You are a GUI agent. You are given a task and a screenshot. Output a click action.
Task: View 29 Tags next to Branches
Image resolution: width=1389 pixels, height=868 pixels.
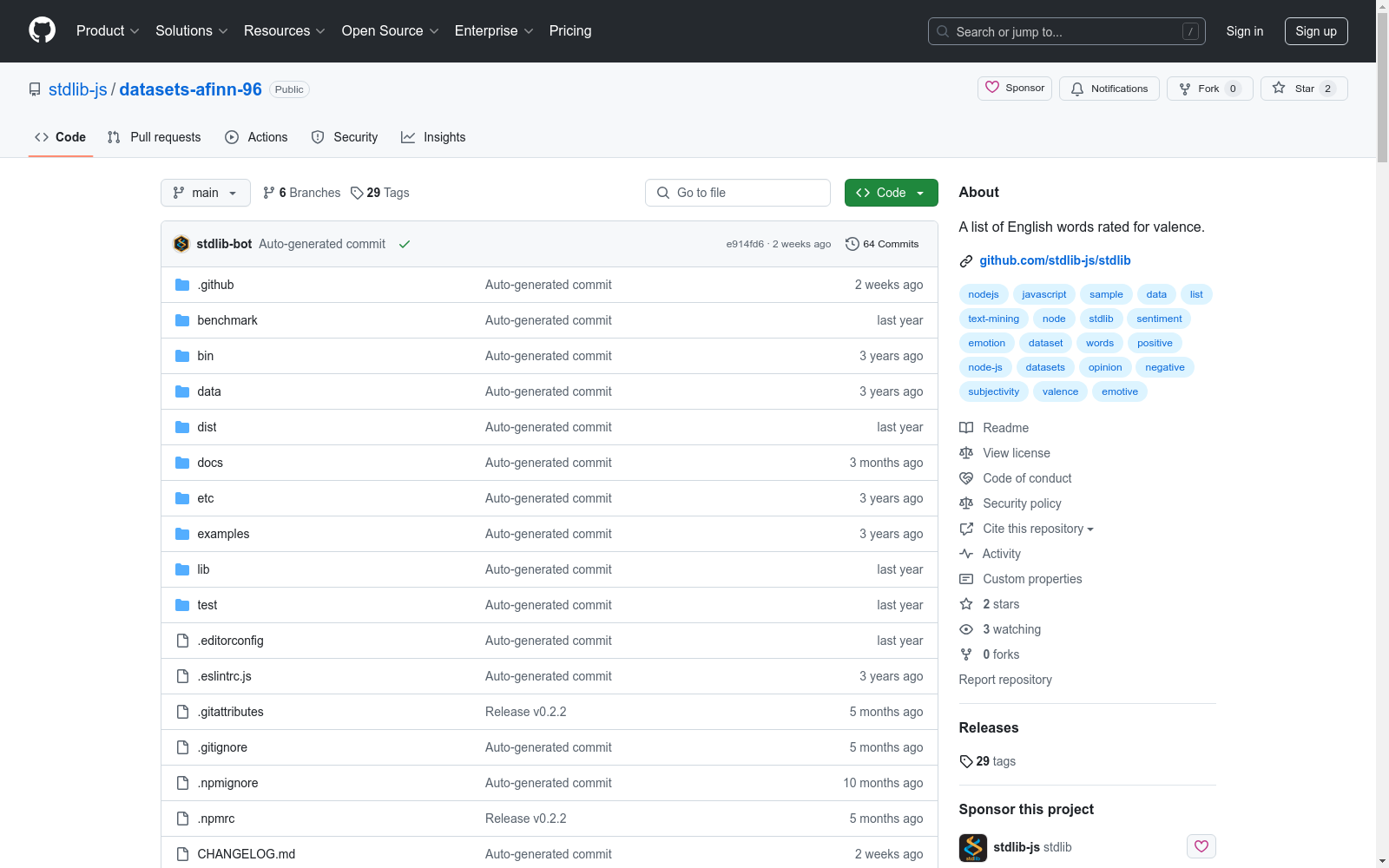coord(380,193)
